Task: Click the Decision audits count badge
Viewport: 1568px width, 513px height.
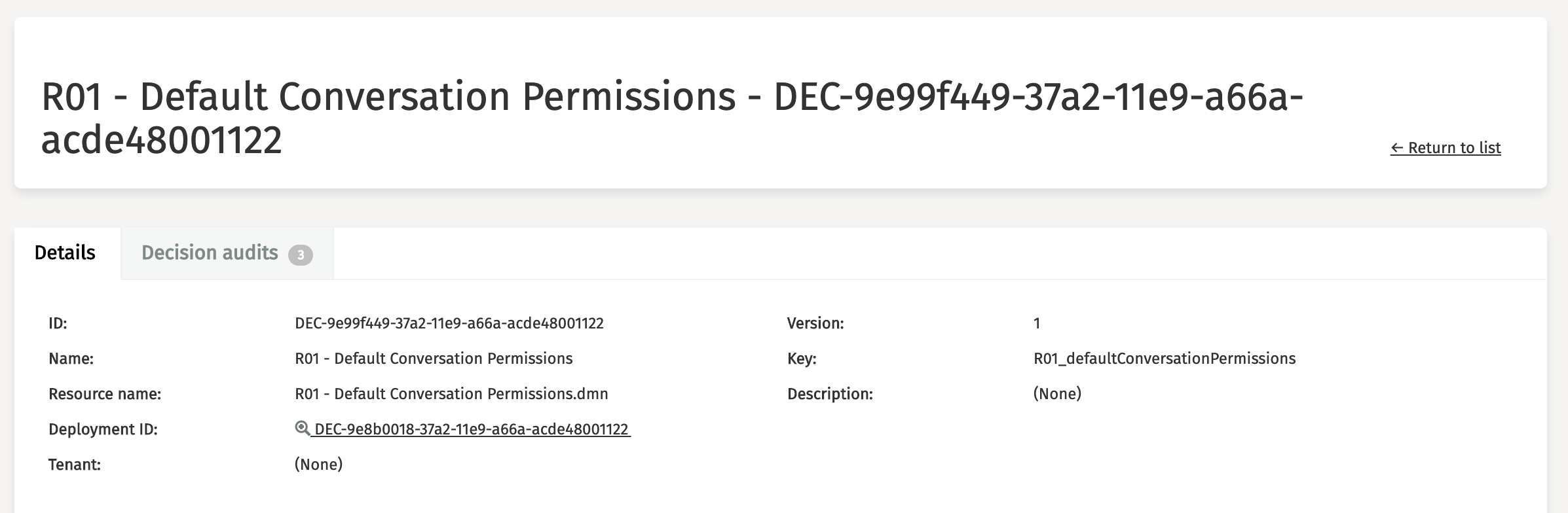Action: coord(301,255)
